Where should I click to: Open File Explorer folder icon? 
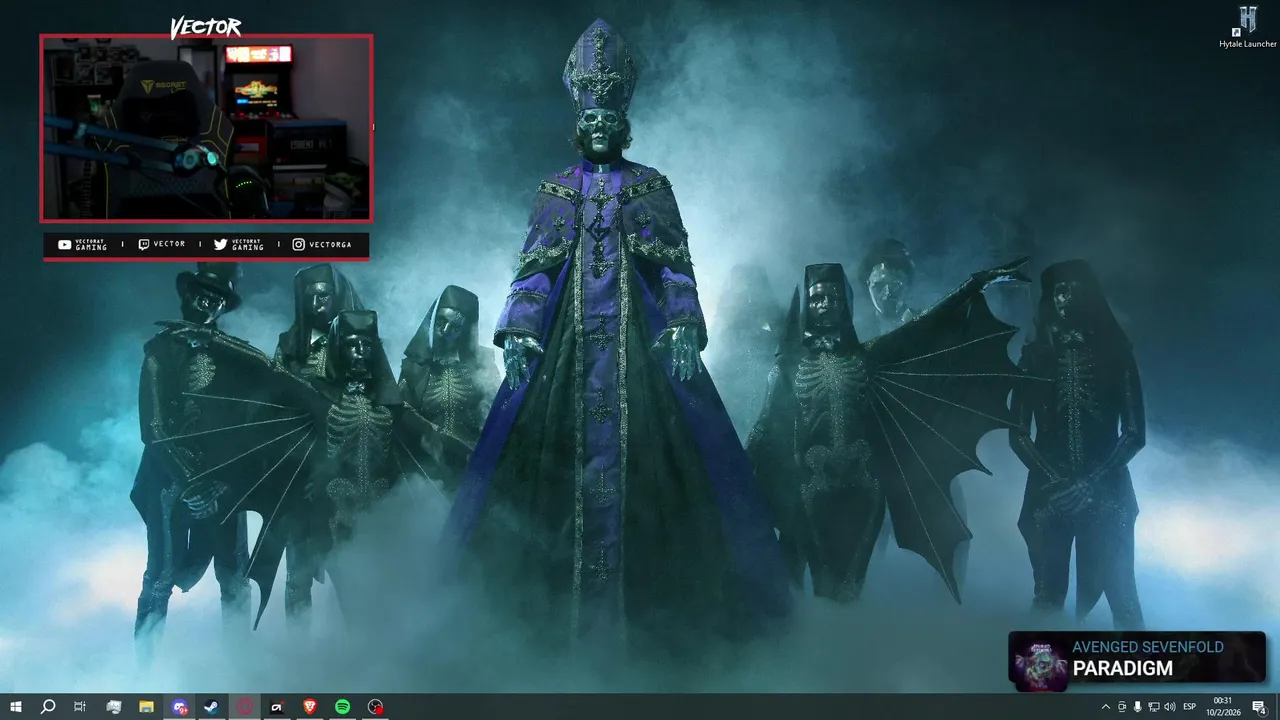[146, 707]
